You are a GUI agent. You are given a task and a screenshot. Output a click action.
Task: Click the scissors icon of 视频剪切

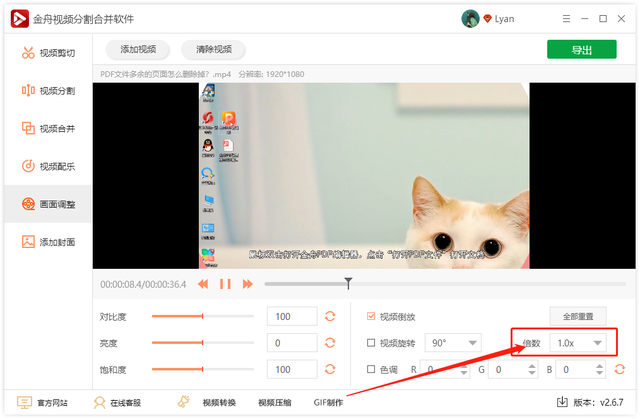(x=28, y=53)
